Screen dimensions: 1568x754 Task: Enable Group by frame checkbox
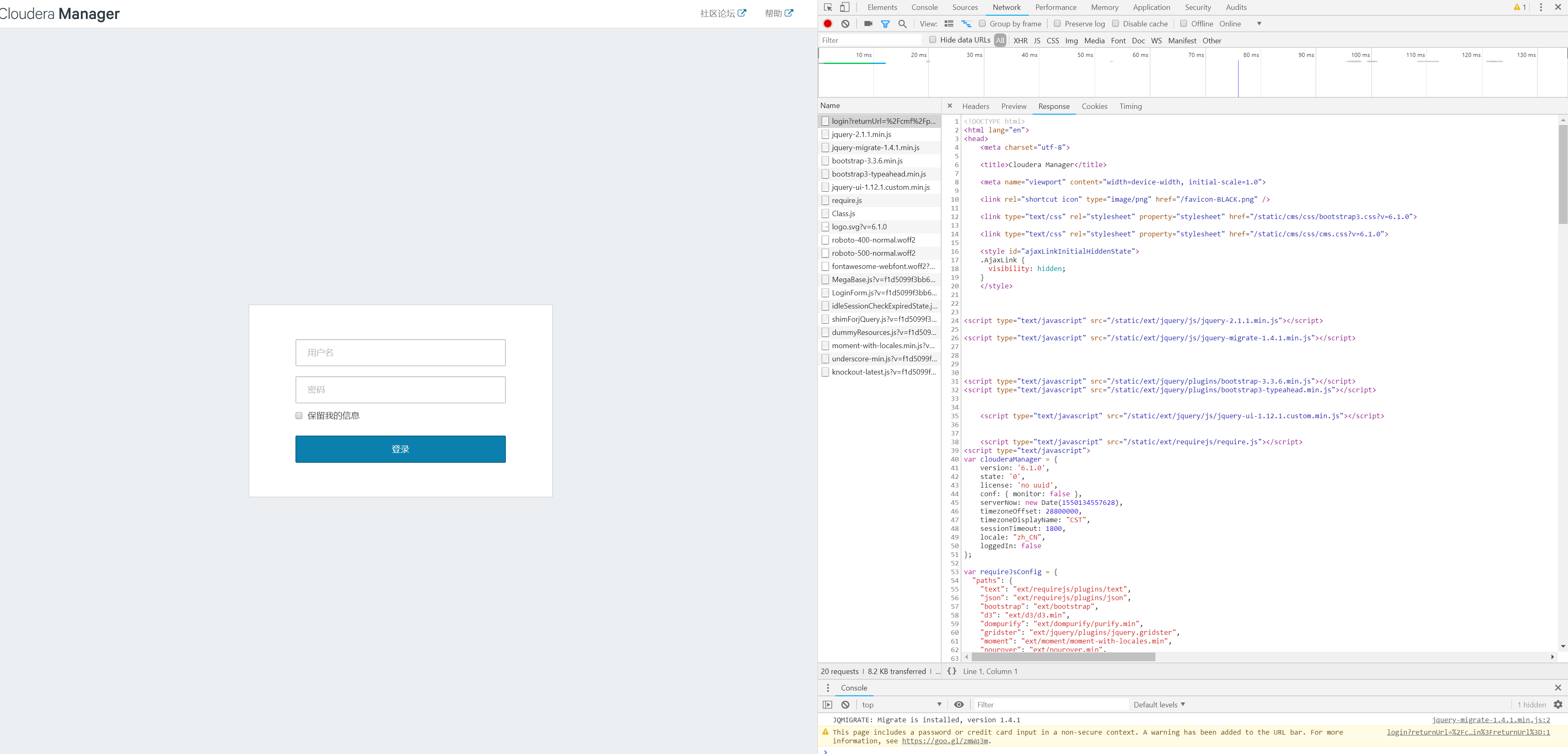coord(982,24)
